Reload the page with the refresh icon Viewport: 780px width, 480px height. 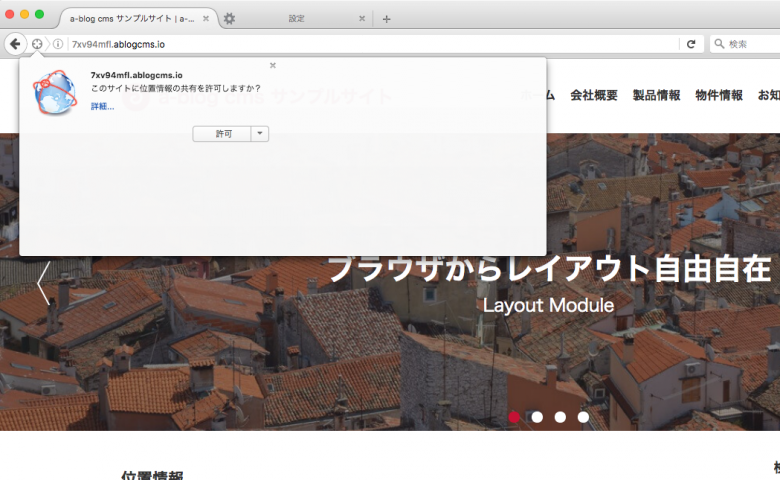click(x=691, y=44)
